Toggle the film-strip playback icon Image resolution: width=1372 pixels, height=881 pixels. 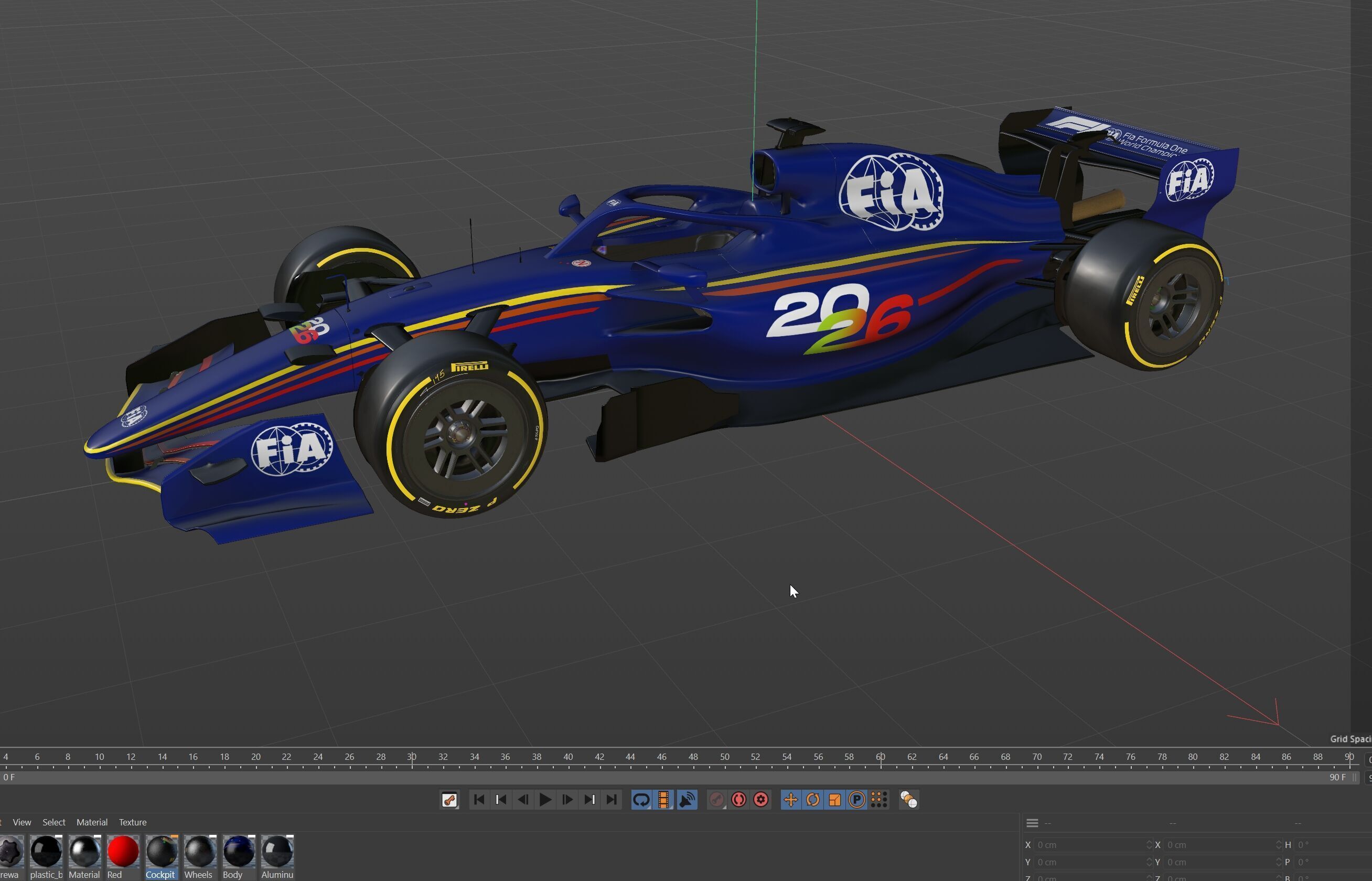pos(663,800)
